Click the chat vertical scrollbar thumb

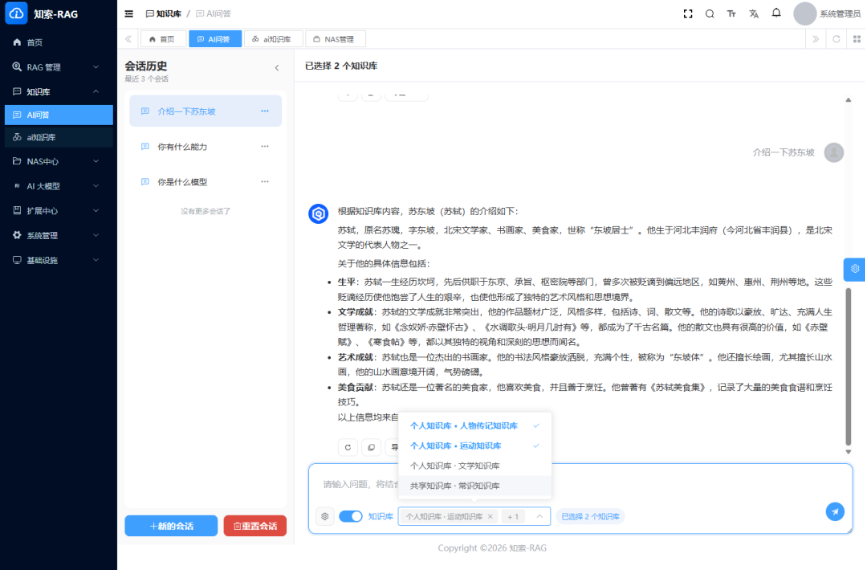(848, 366)
